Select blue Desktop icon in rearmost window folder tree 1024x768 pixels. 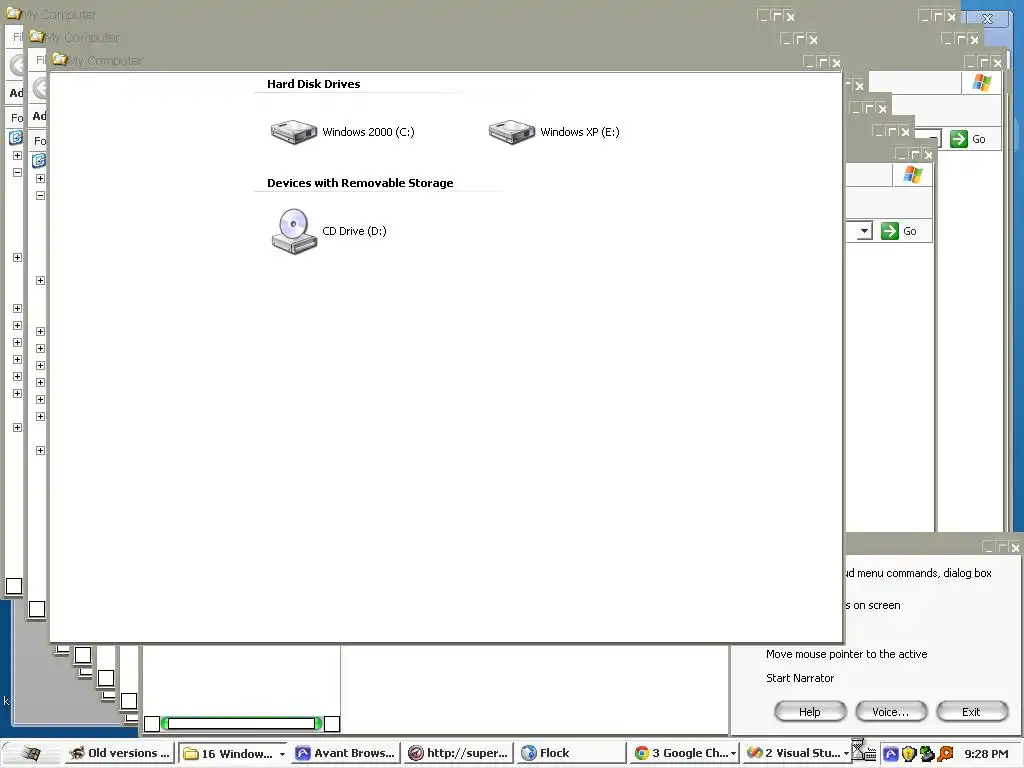16,138
